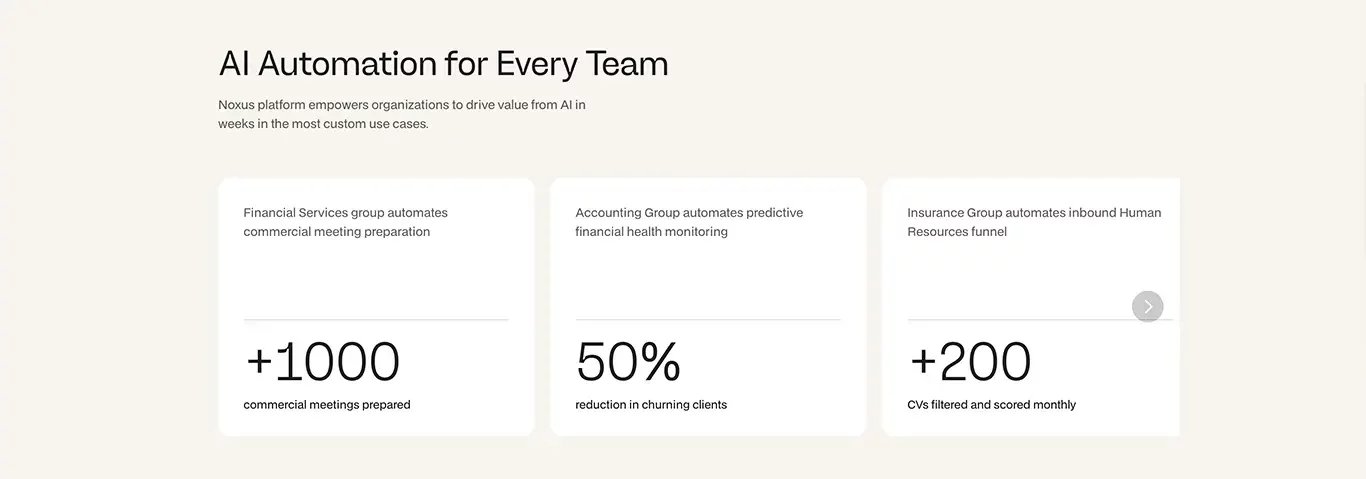This screenshot has width=1366, height=479.
Task: Click 'weeks in the most custom use cases' line
Action: [323, 124]
